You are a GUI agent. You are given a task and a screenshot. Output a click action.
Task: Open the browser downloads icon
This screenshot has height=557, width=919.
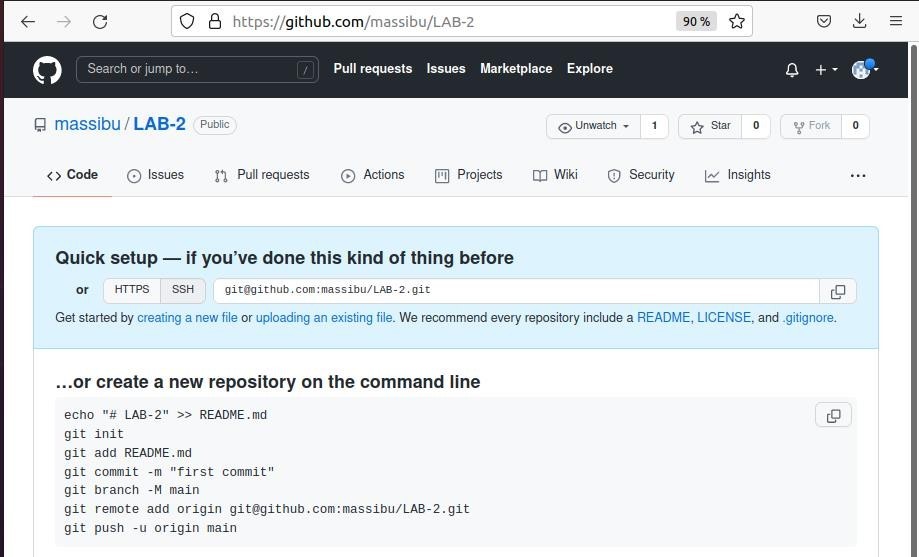[859, 22]
